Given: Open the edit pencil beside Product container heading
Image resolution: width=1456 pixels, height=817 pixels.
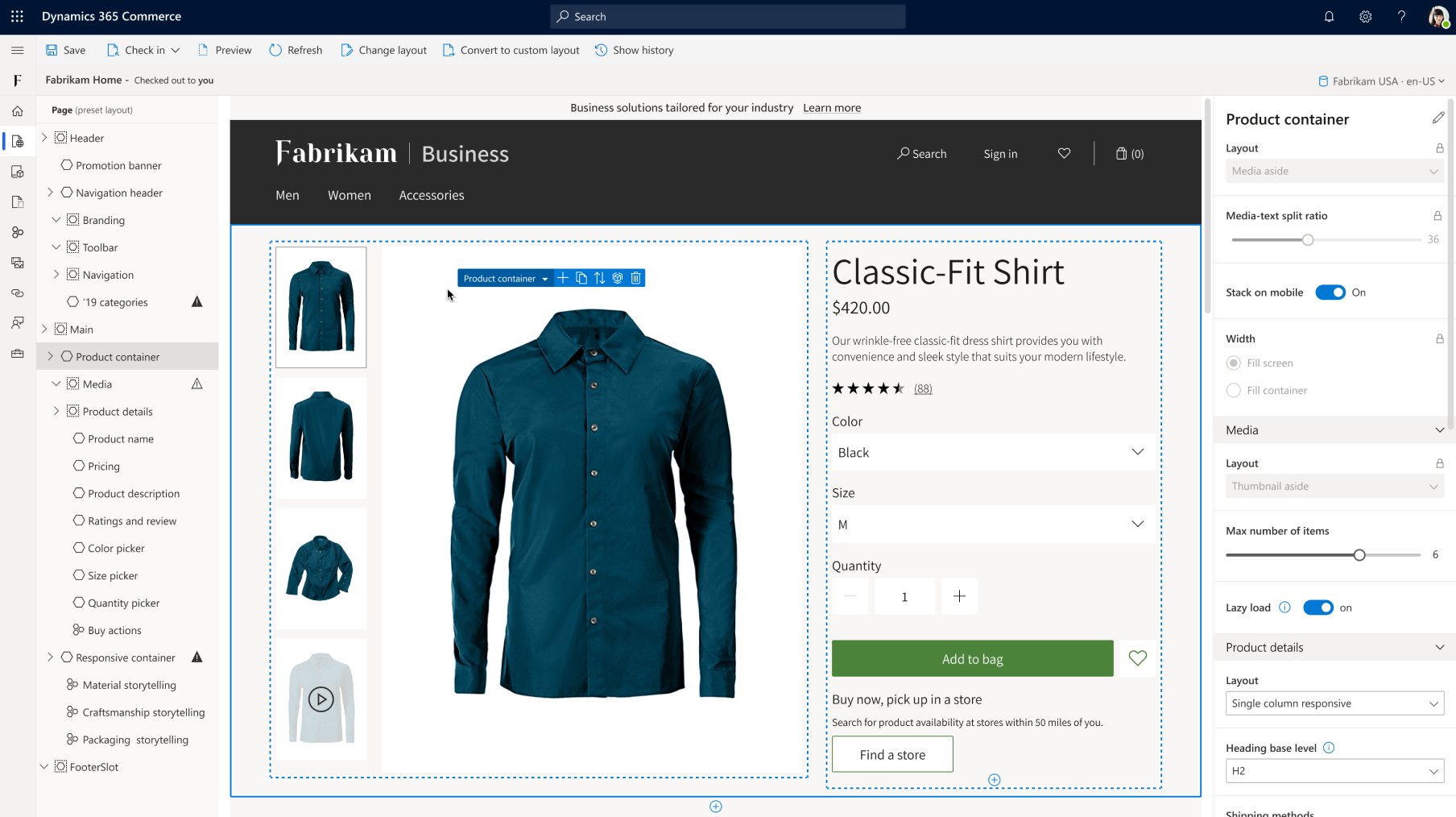Looking at the screenshot, I should click(1439, 118).
